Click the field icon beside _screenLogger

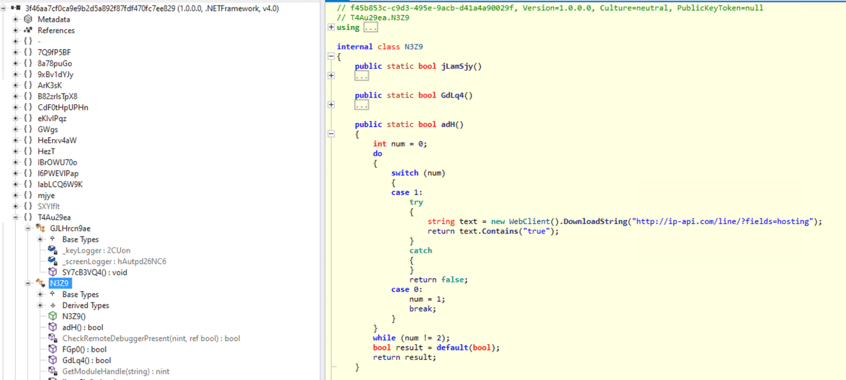52,261
